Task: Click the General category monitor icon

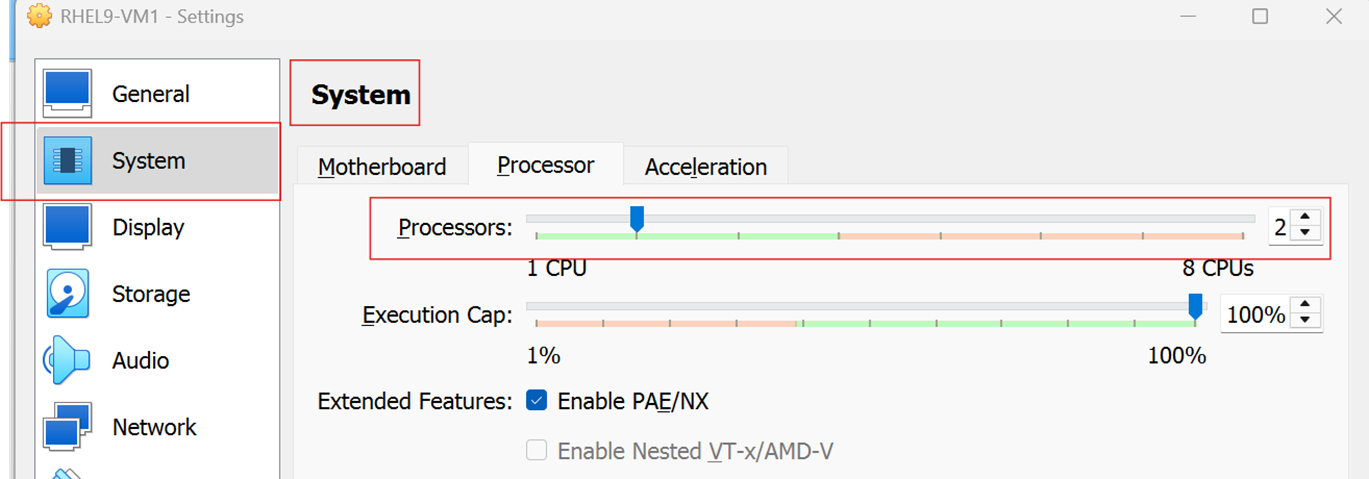Action: [68, 94]
